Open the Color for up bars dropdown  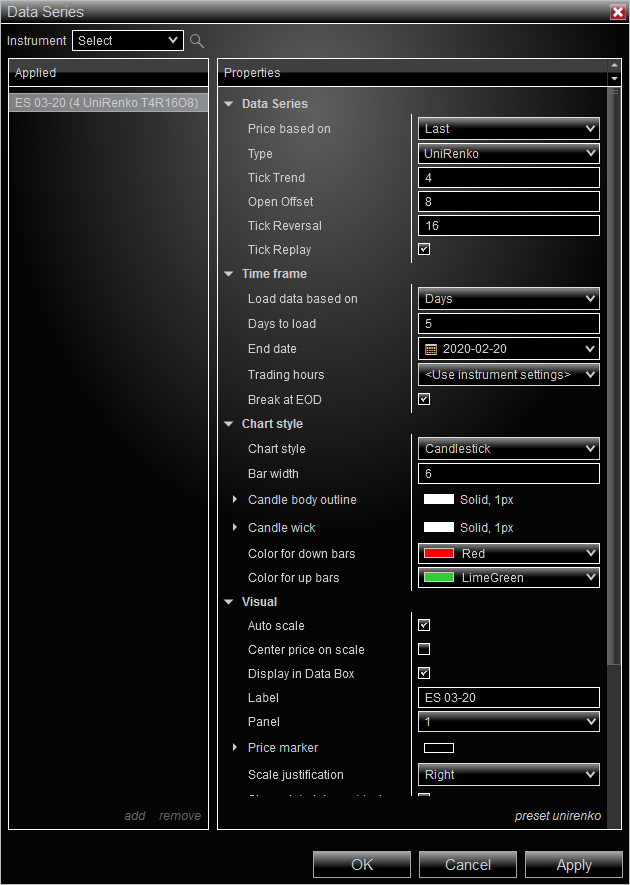(x=509, y=577)
